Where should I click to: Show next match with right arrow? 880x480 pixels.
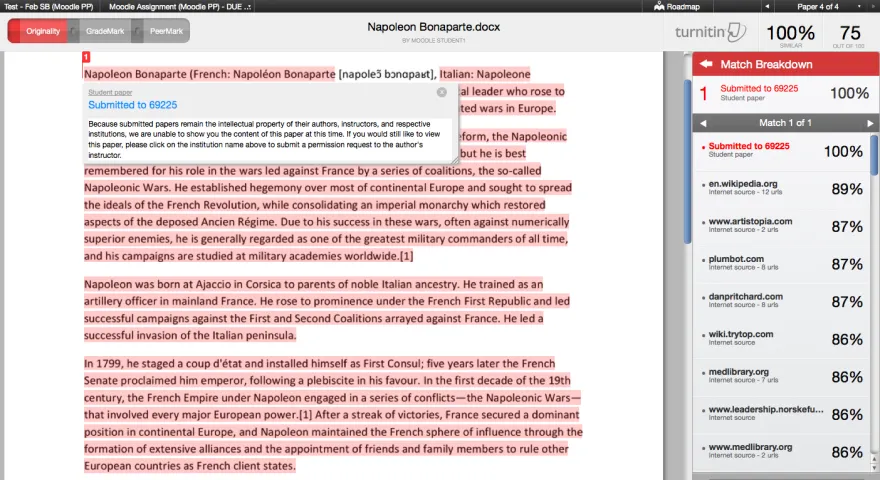870,123
